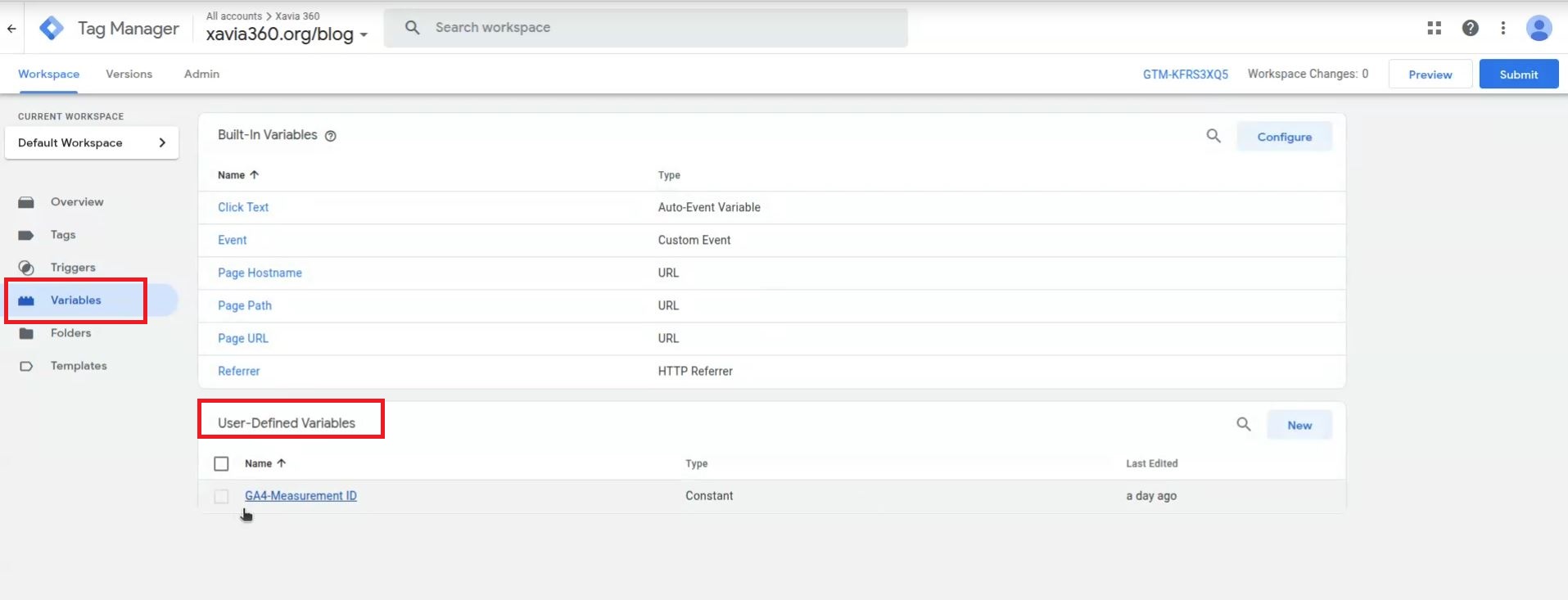Viewport: 1568px width, 600px height.
Task: Search User-Defined Variables with magnifier icon
Action: pyautogui.click(x=1244, y=424)
